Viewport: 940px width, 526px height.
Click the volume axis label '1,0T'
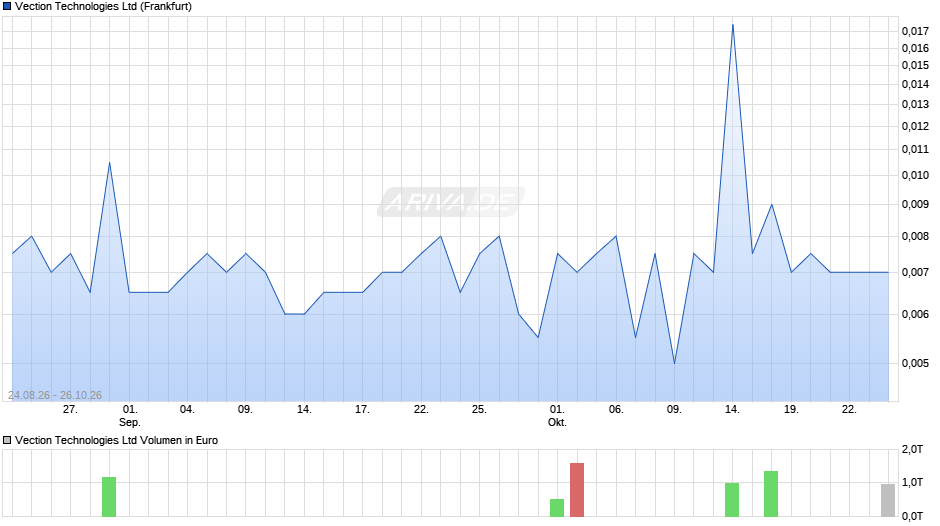click(x=912, y=482)
